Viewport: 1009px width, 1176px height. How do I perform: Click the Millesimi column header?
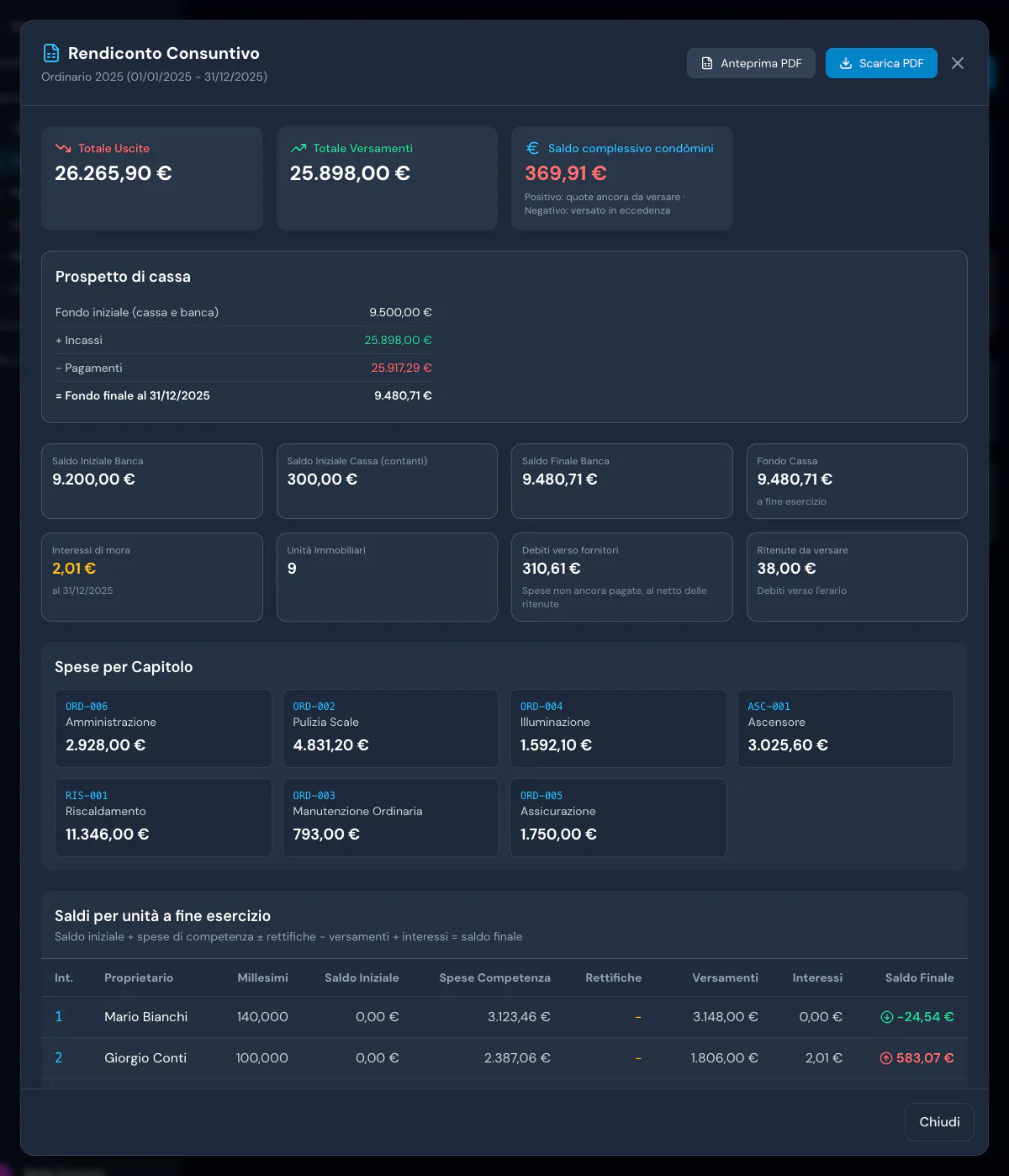[x=262, y=977]
